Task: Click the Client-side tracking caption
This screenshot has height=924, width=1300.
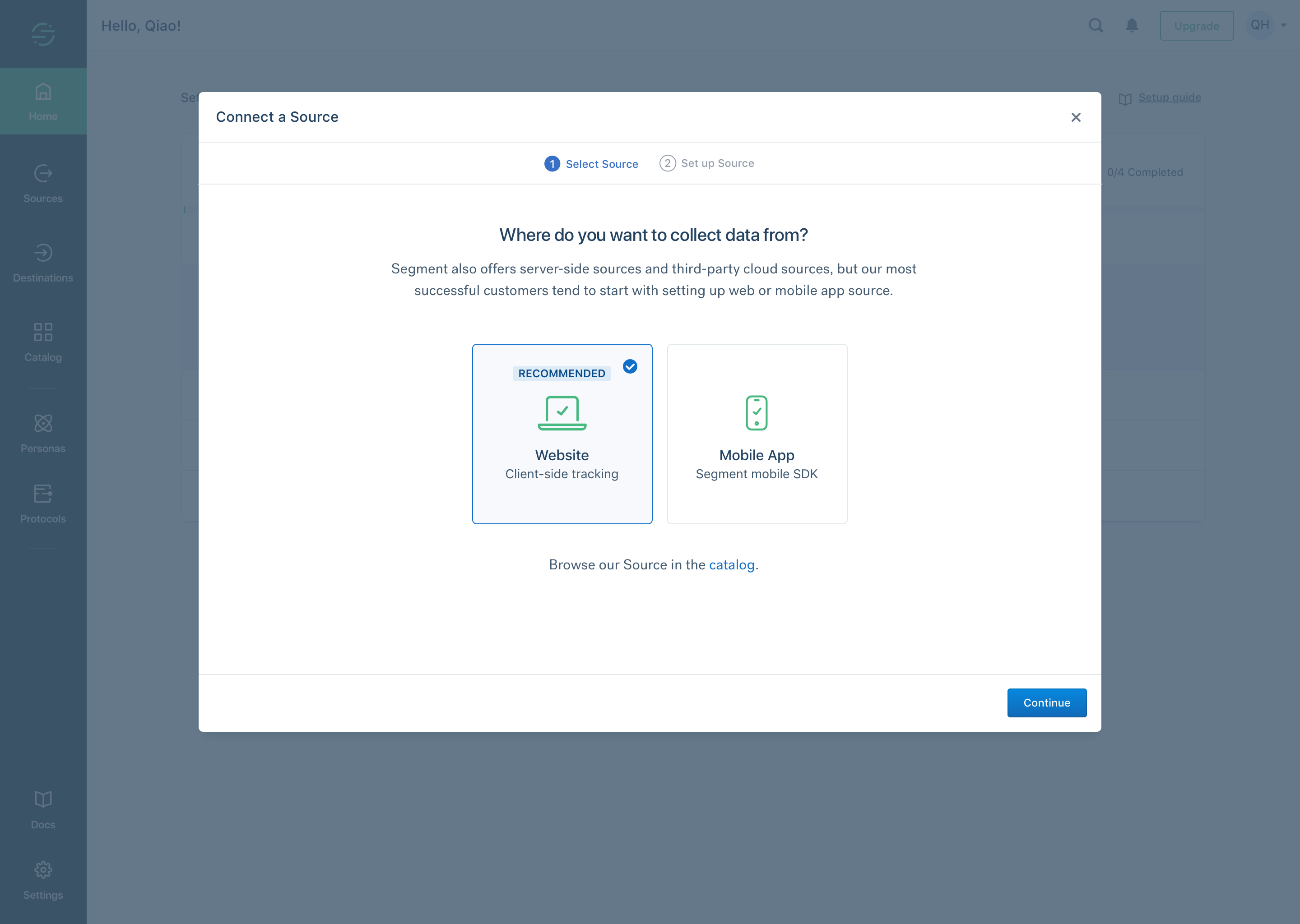Action: (x=562, y=474)
